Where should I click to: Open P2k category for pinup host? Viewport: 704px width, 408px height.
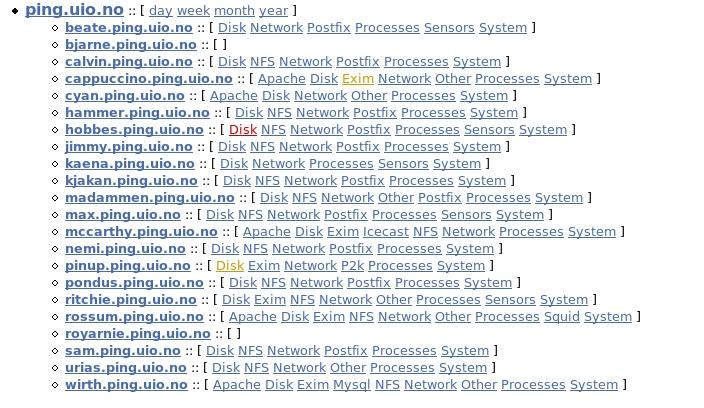(352, 266)
